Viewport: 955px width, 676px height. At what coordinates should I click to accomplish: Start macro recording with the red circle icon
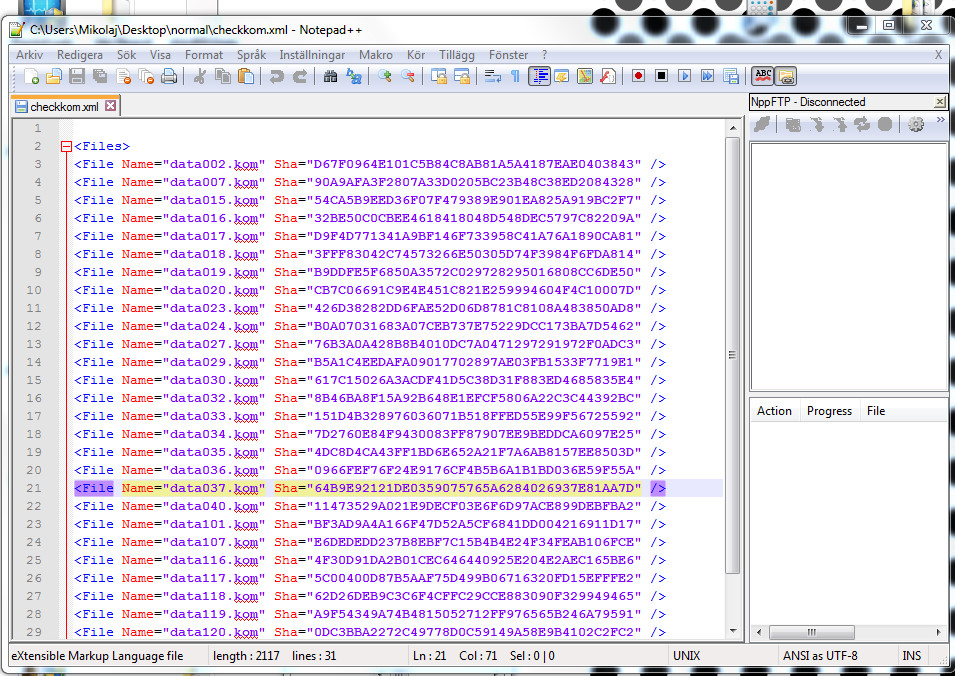[638, 76]
